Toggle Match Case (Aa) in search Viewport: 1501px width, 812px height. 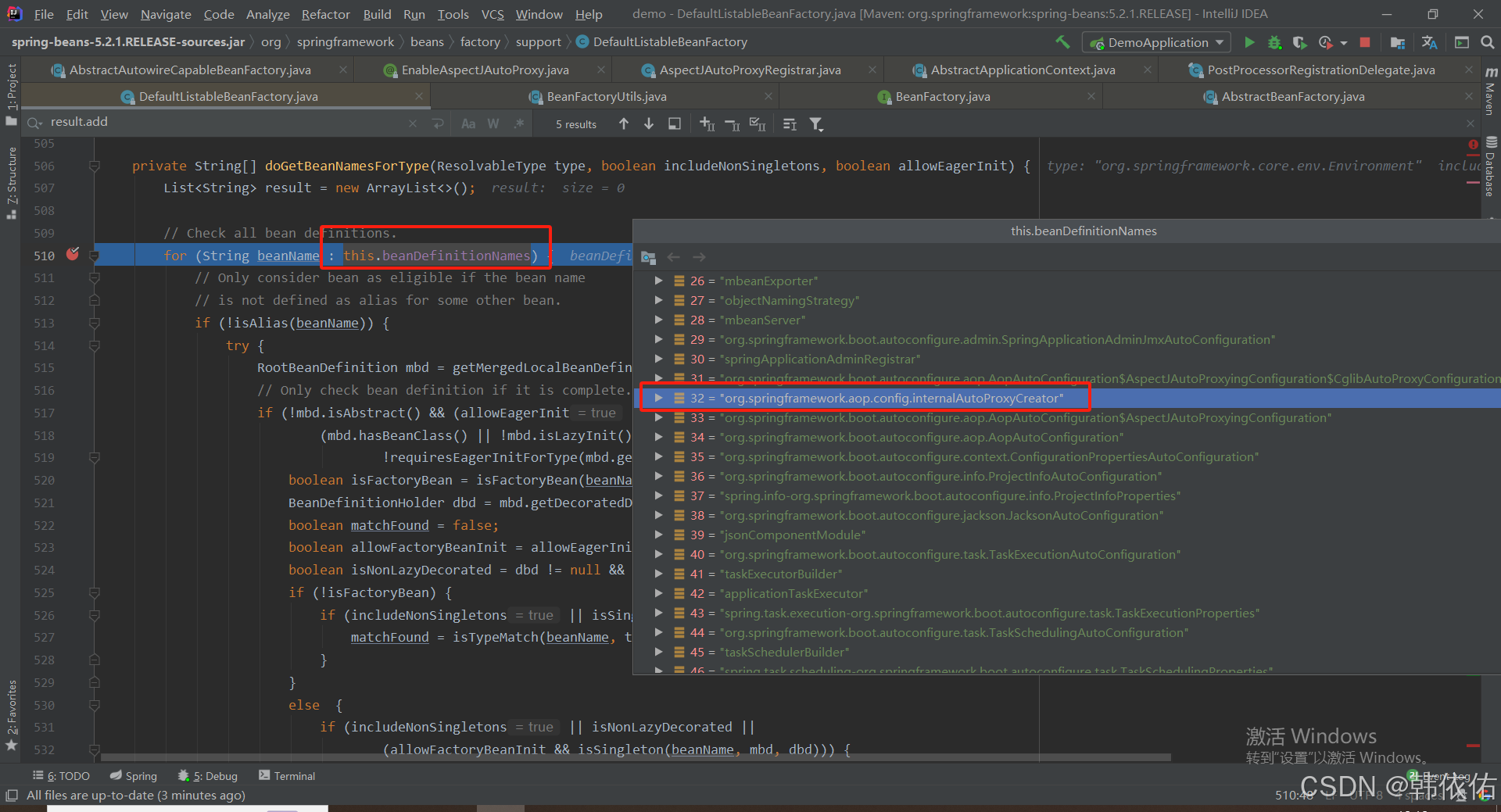pos(468,123)
